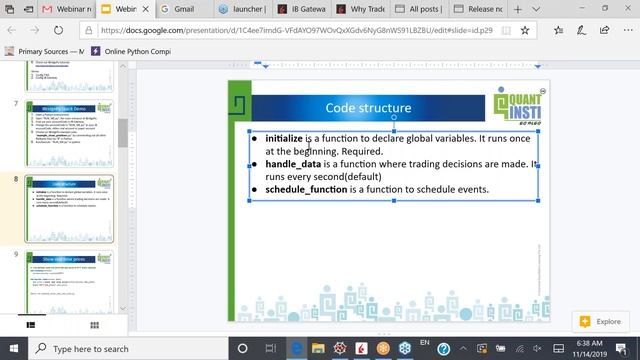Open the orange circular taskbar app
This screenshot has height=360, width=640.
click(x=383, y=349)
